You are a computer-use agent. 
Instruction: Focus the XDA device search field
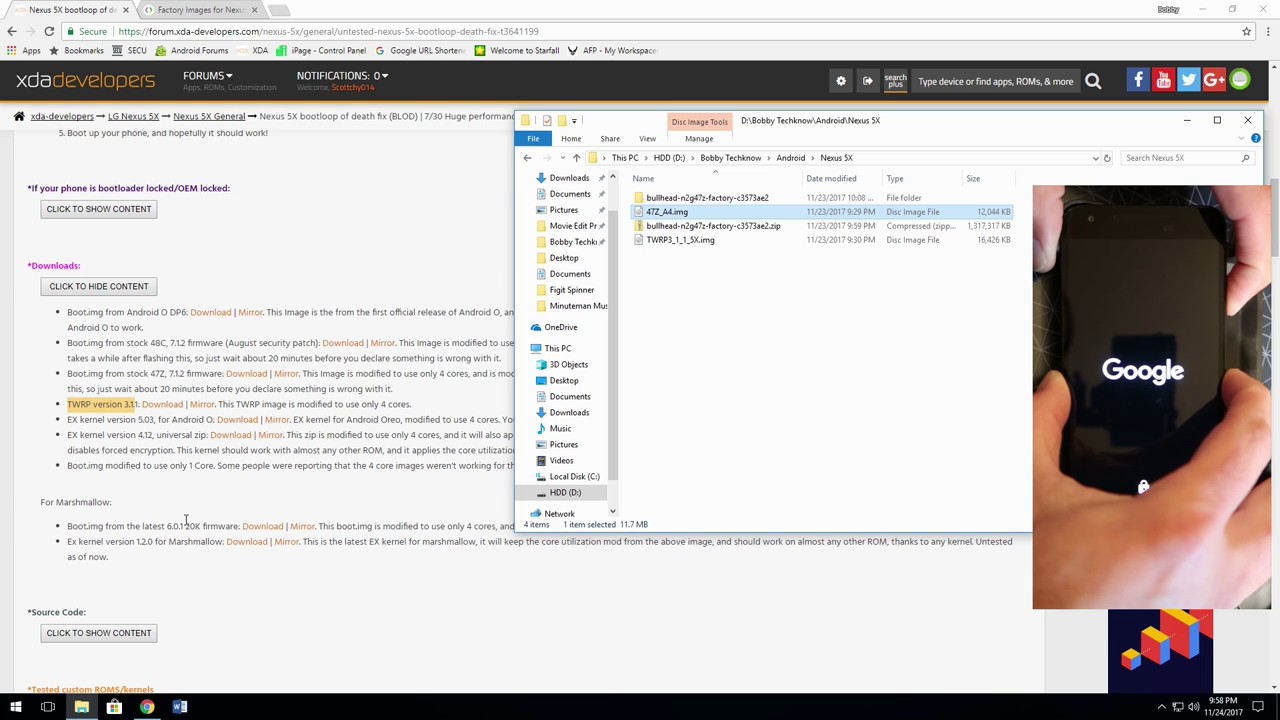(x=995, y=82)
